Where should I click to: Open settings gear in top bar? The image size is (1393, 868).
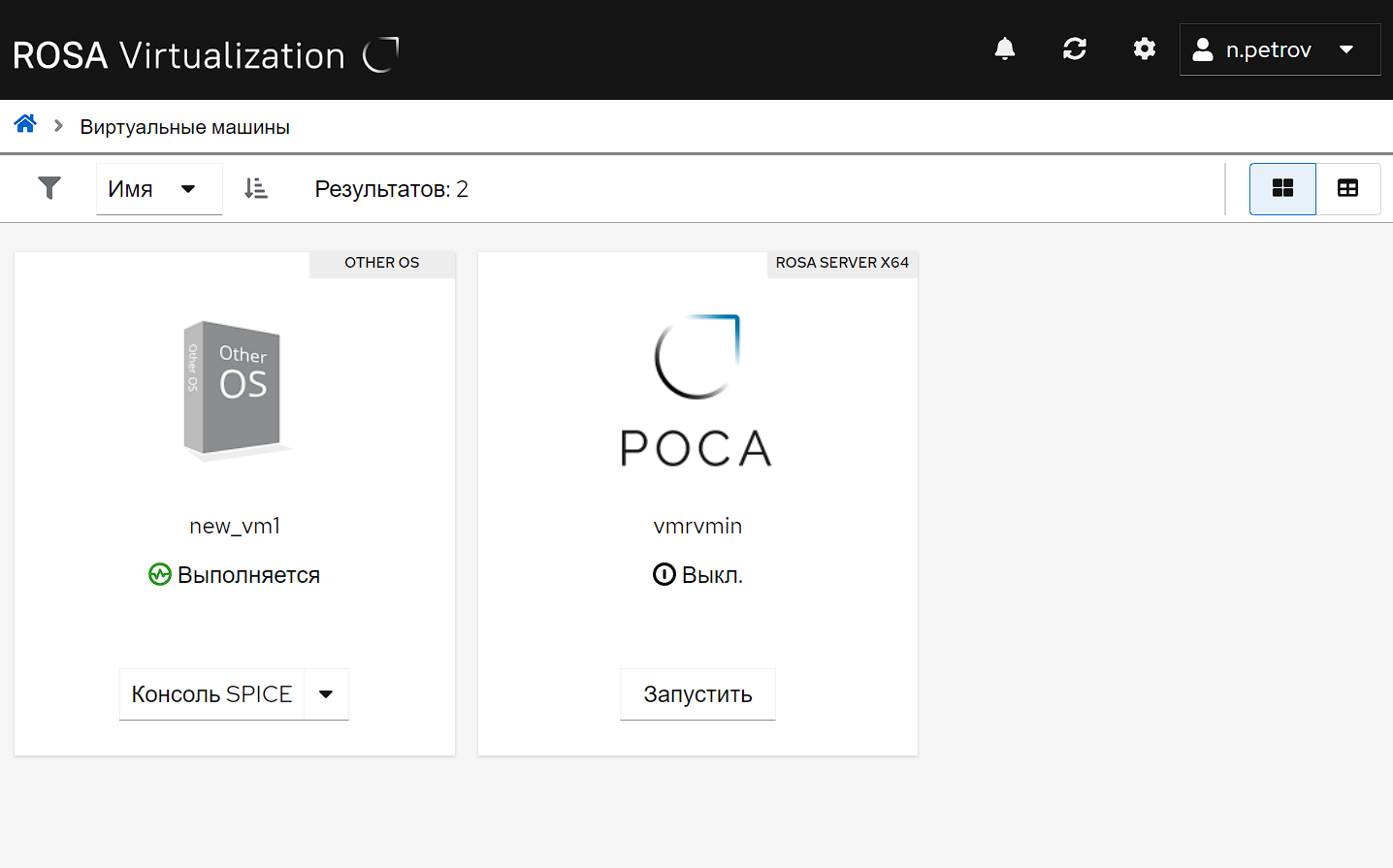click(x=1145, y=49)
